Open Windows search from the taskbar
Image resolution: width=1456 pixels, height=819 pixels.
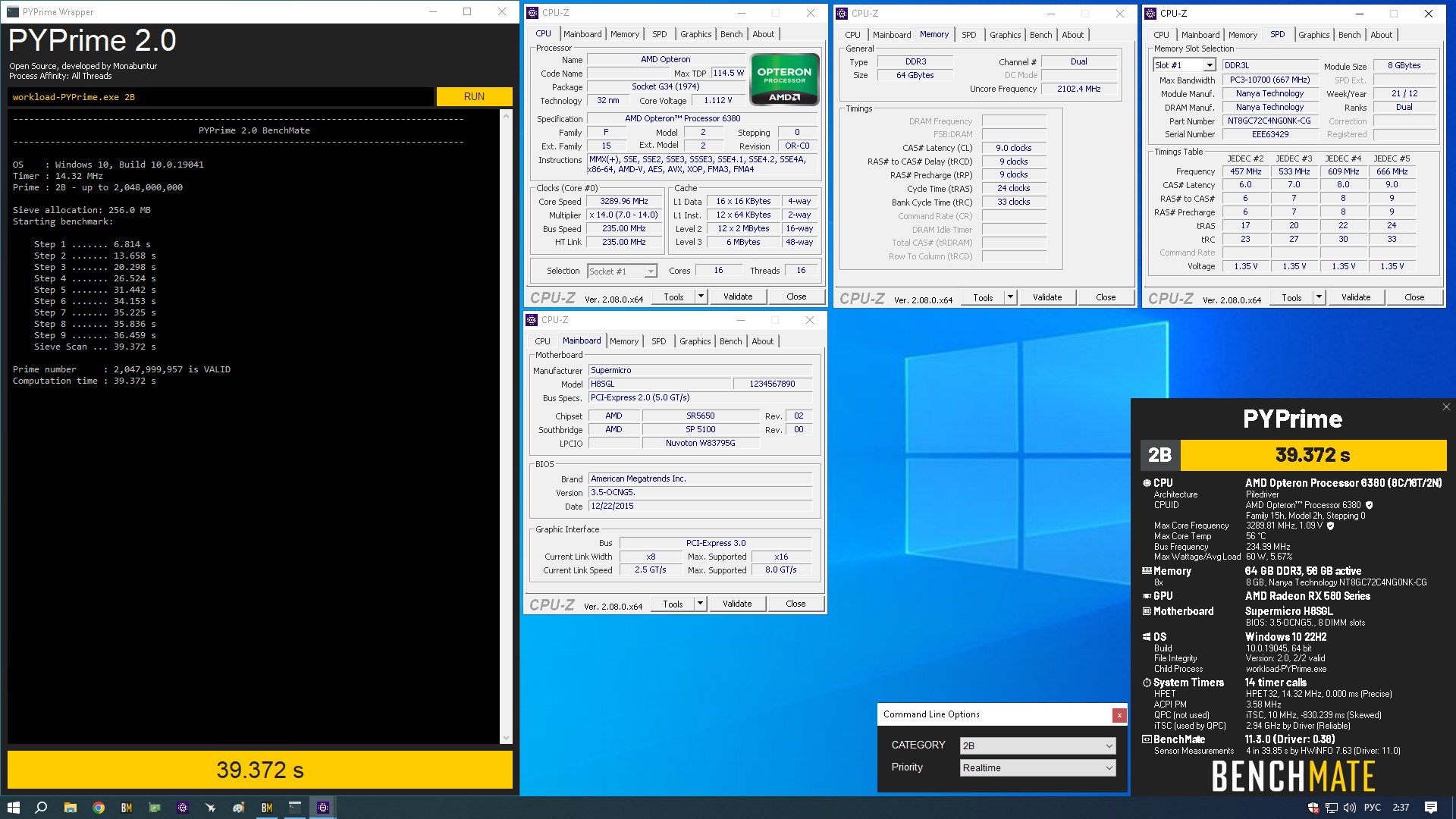coord(42,808)
